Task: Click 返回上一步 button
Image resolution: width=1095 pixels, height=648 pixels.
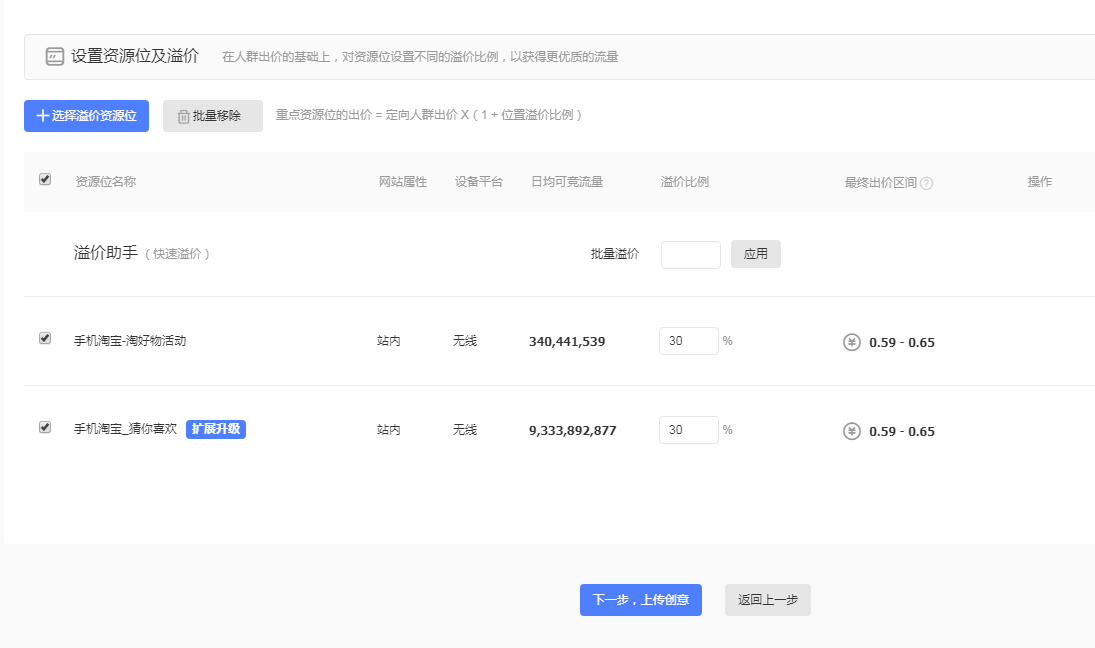Action: tap(768, 600)
